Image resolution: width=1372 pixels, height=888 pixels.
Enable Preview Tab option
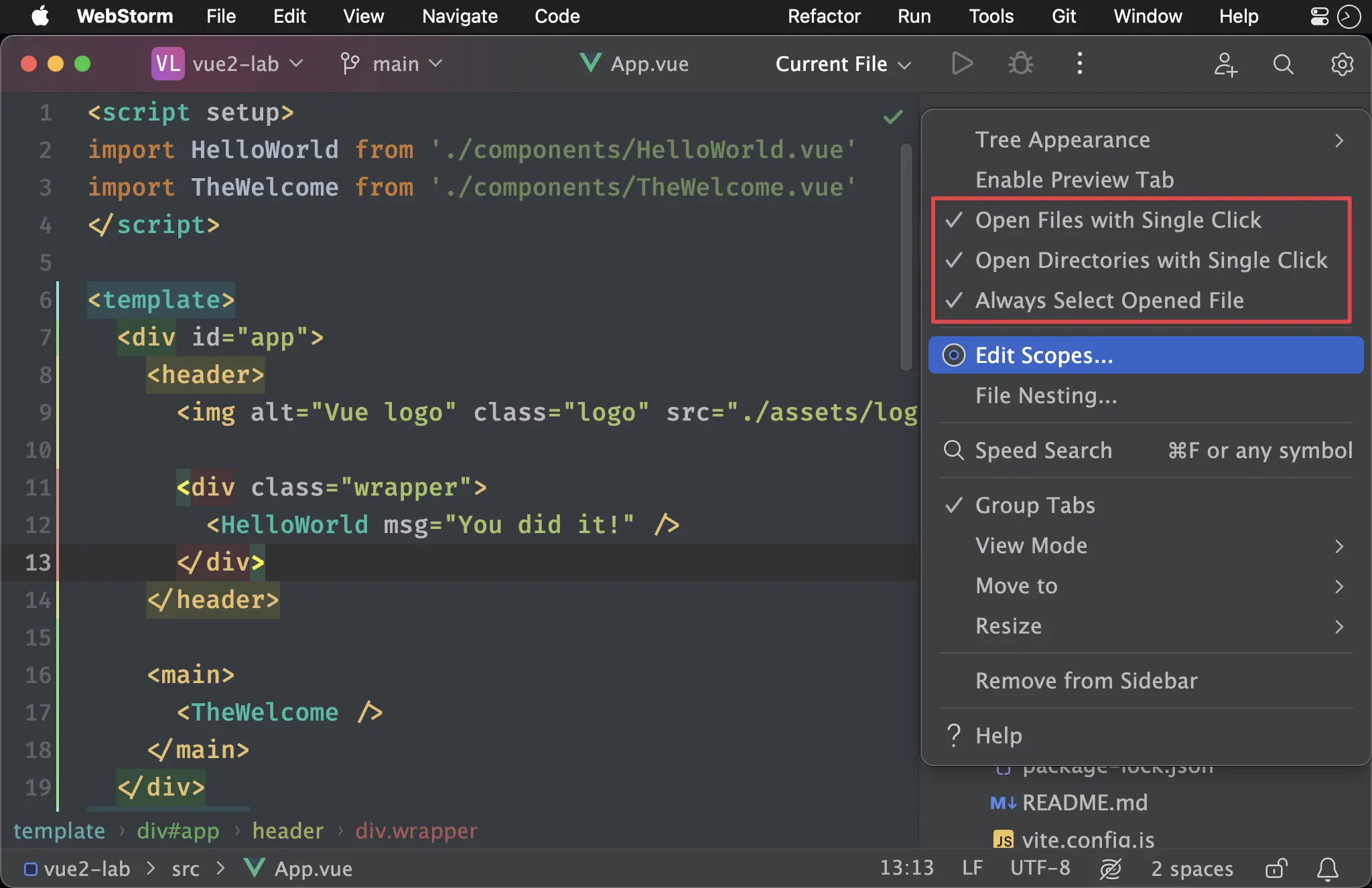point(1146,180)
